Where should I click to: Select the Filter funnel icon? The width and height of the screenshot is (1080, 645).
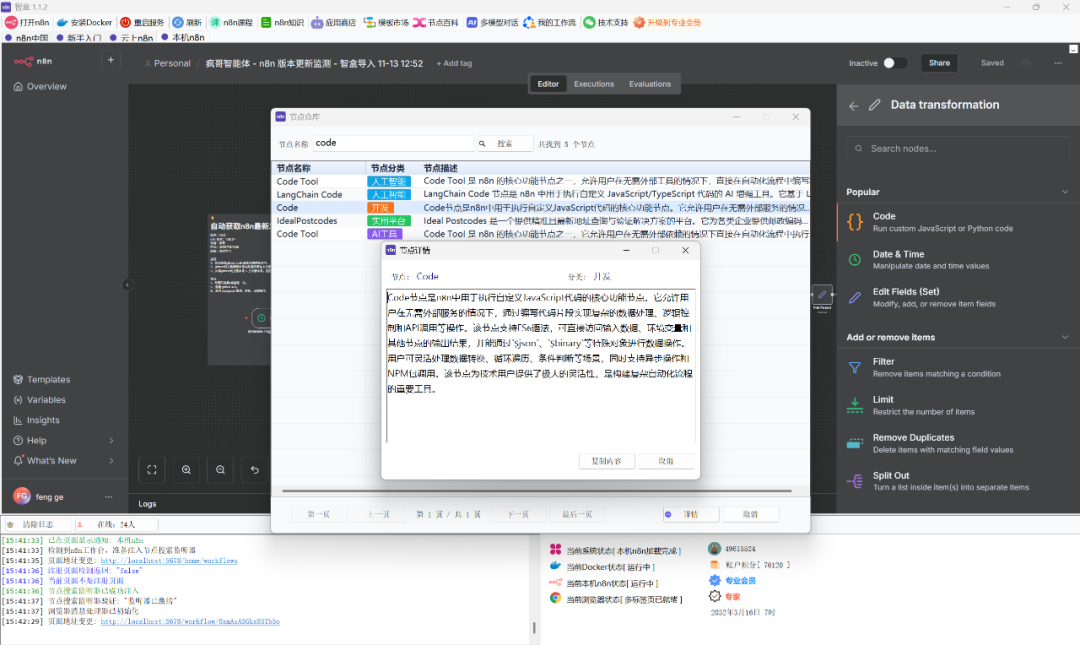pos(855,368)
